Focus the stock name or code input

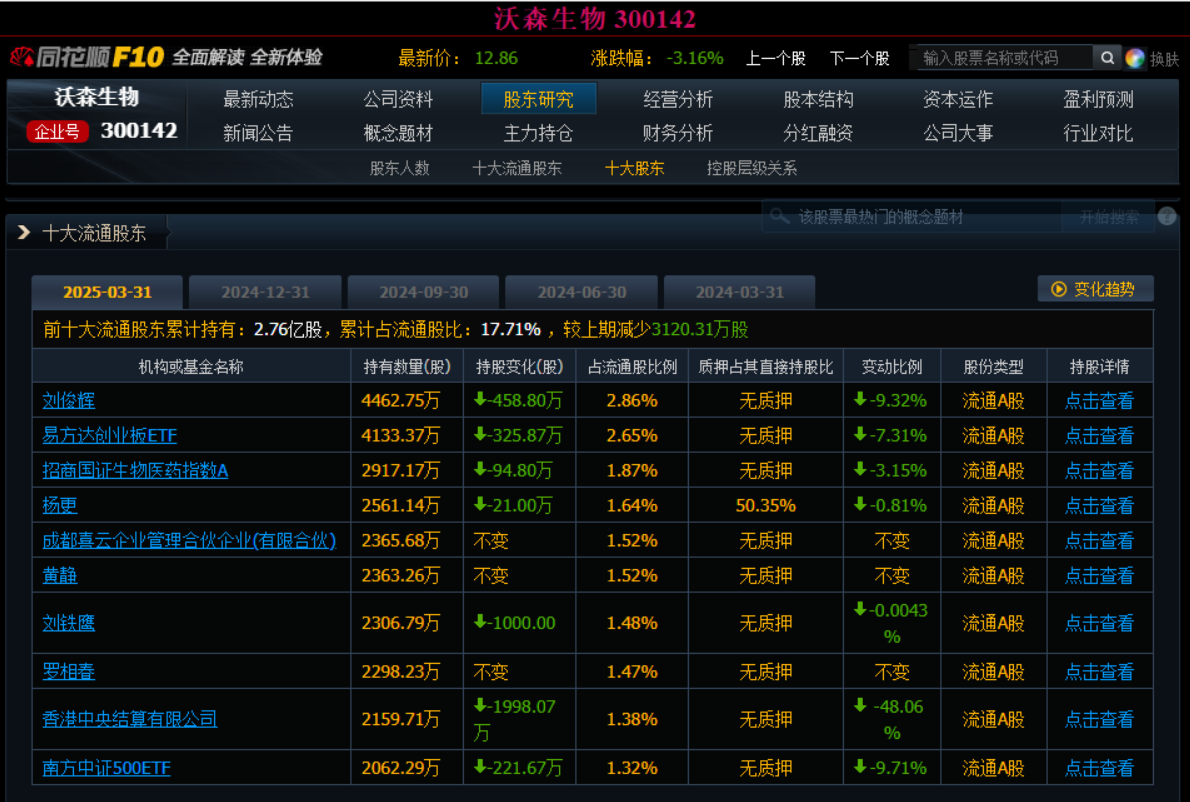(1005, 58)
